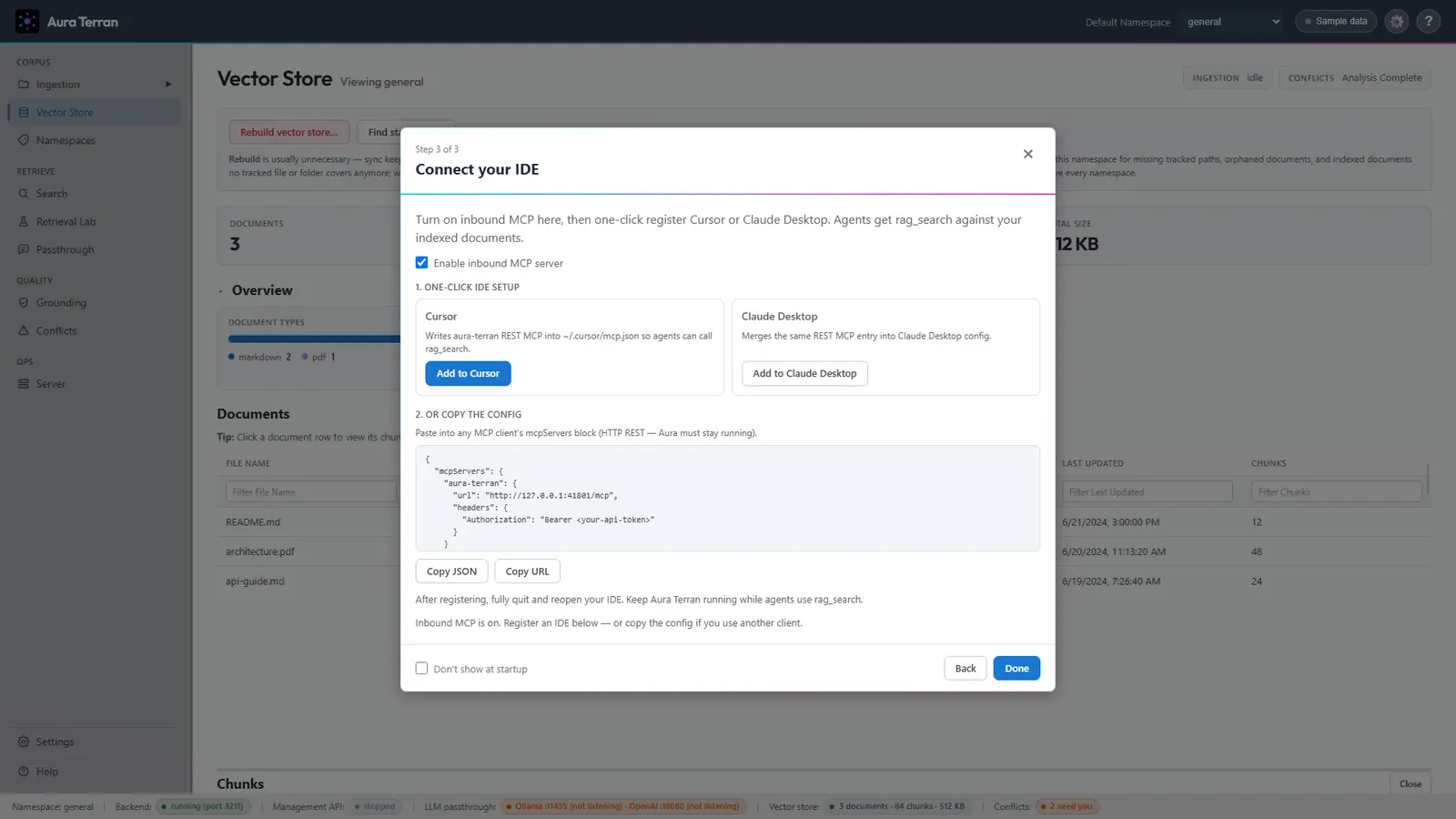
Task: Click the Search magnifier icon in sidebar
Action: click(x=24, y=194)
